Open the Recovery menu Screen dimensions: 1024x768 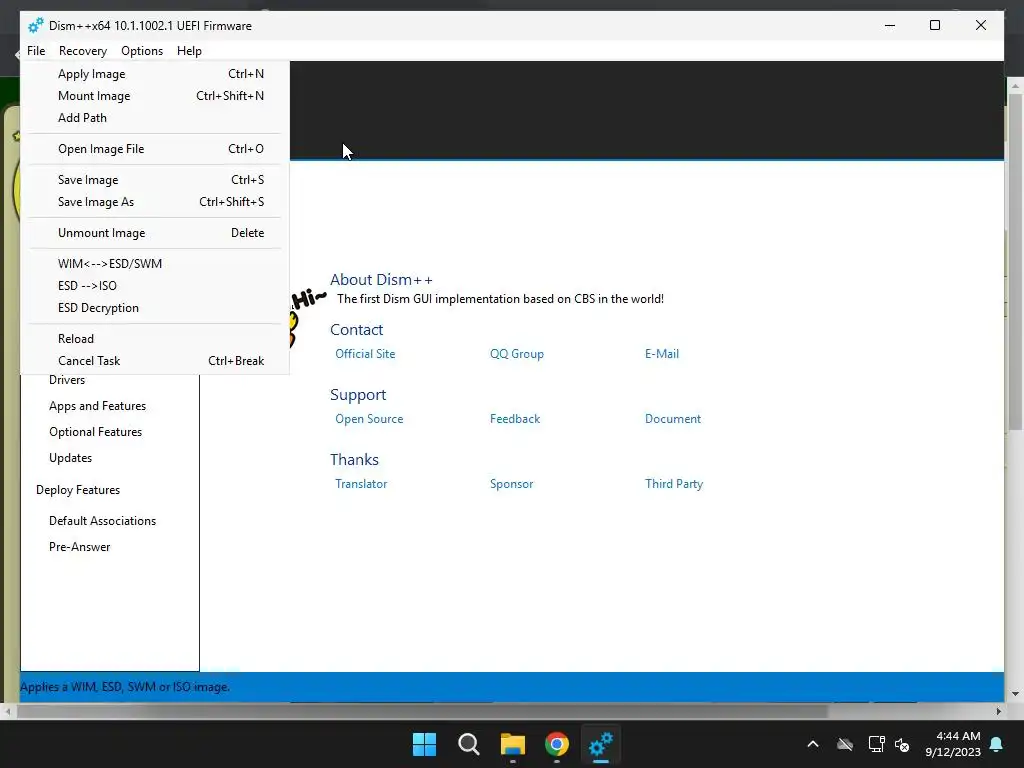pos(82,51)
